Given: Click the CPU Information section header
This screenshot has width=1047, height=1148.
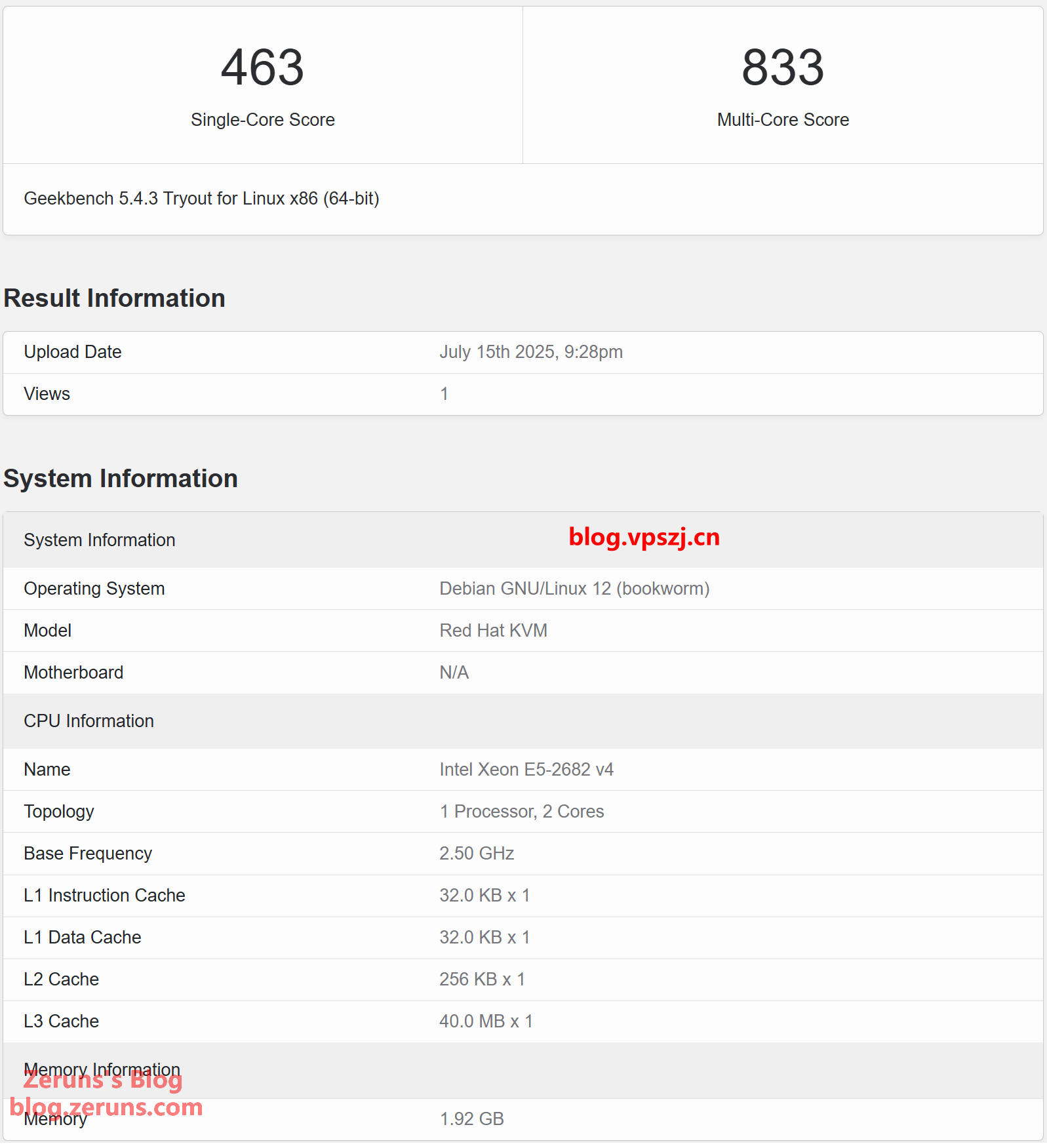Looking at the screenshot, I should 89,721.
